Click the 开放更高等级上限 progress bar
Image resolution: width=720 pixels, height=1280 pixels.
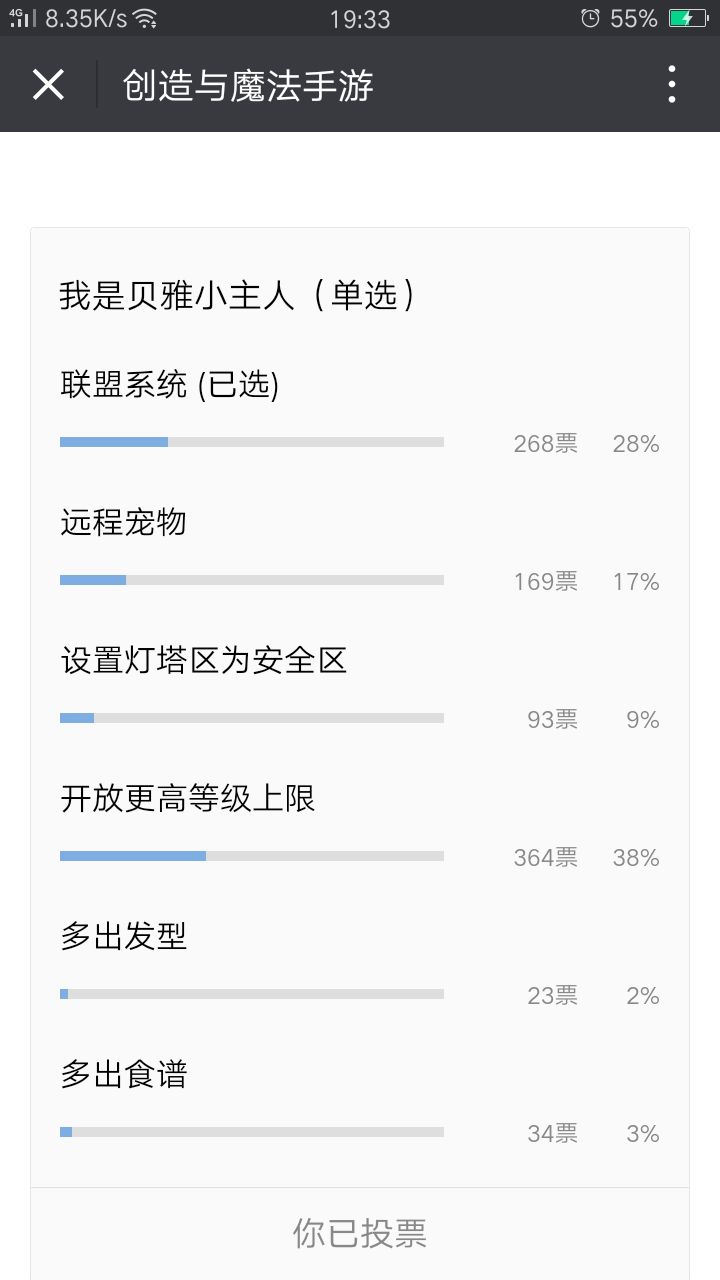[x=252, y=856]
